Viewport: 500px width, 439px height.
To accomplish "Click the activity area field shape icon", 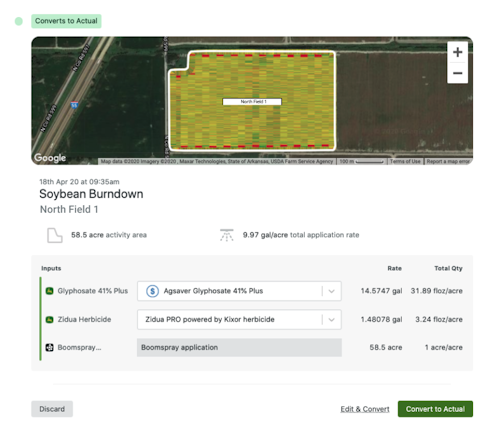I will tap(55, 235).
